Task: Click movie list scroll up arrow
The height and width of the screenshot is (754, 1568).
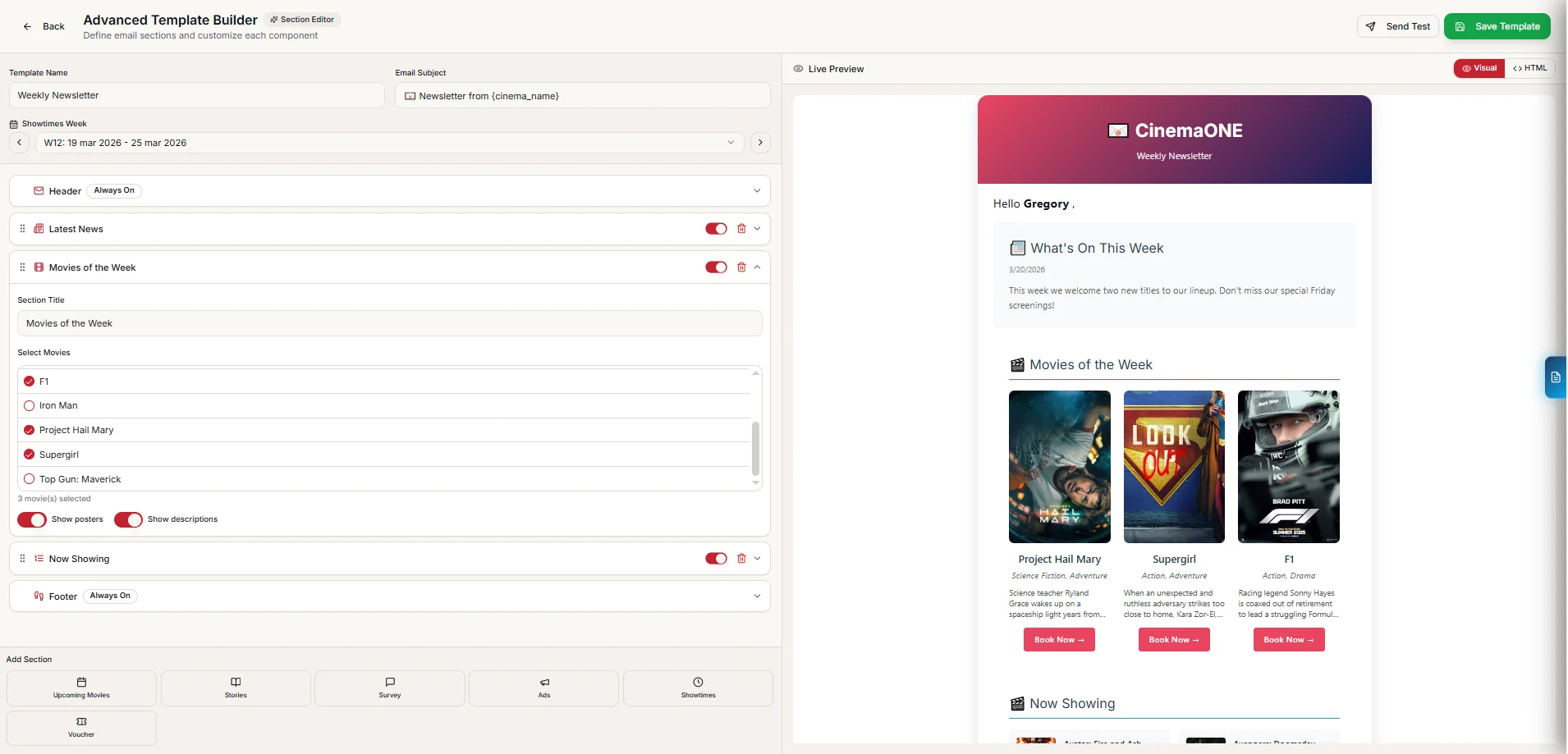Action: click(x=755, y=373)
